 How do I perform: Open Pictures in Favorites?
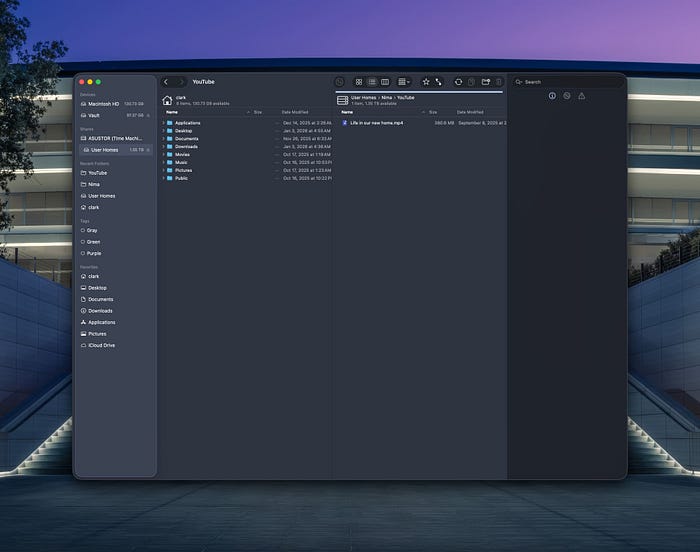point(116,334)
